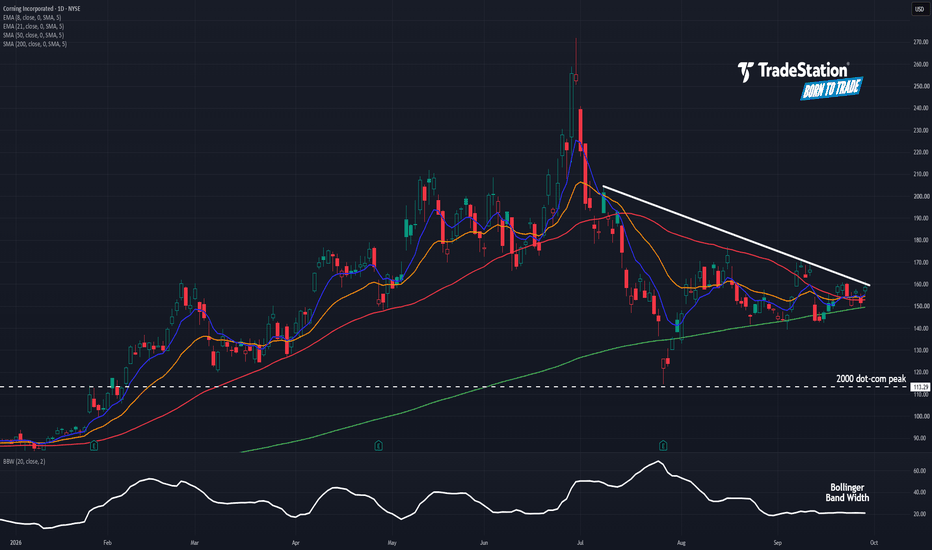This screenshot has height=550, width=932.
Task: Click the 270.00 price axis label
Action: coord(921,42)
